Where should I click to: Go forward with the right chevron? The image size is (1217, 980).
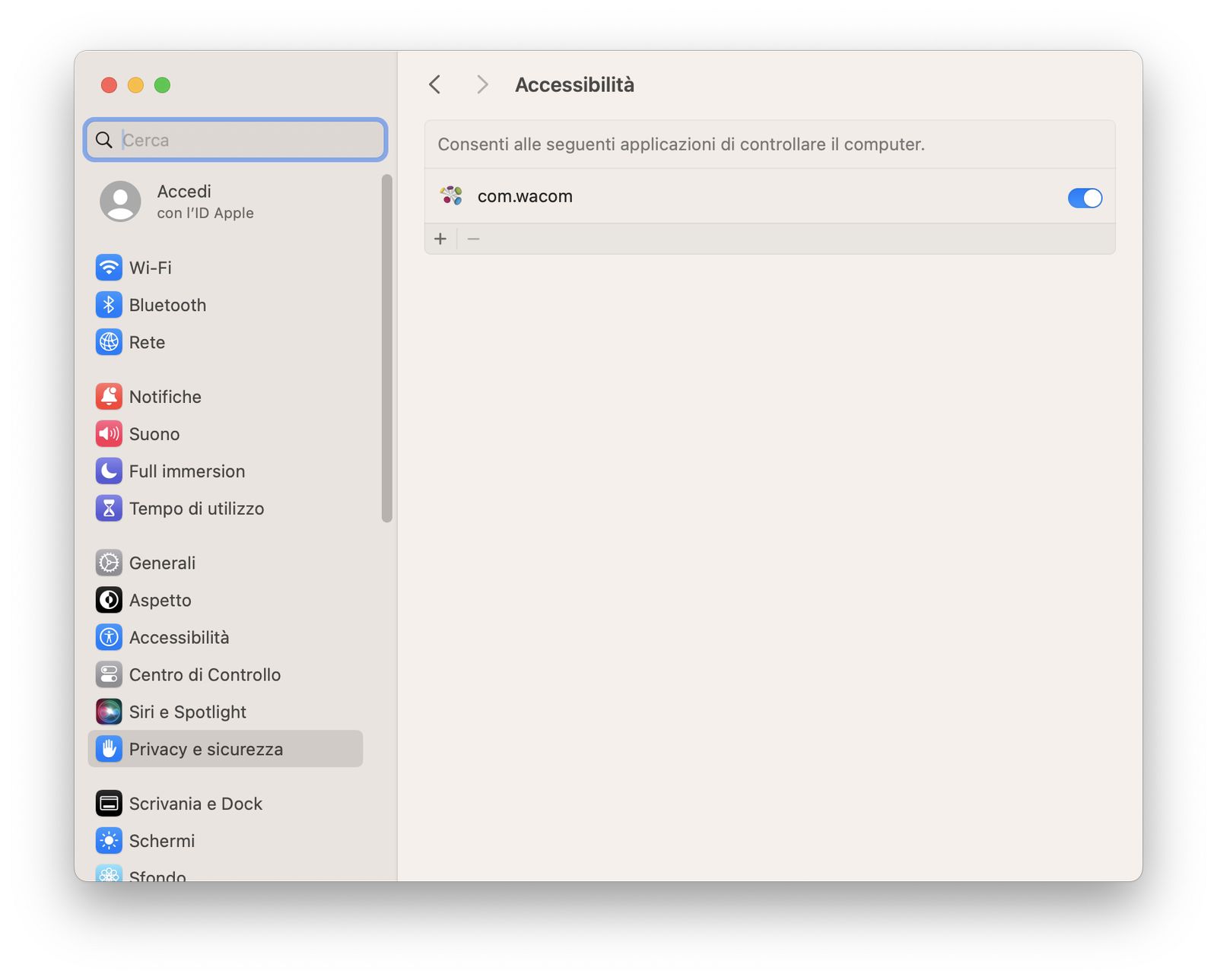point(481,84)
